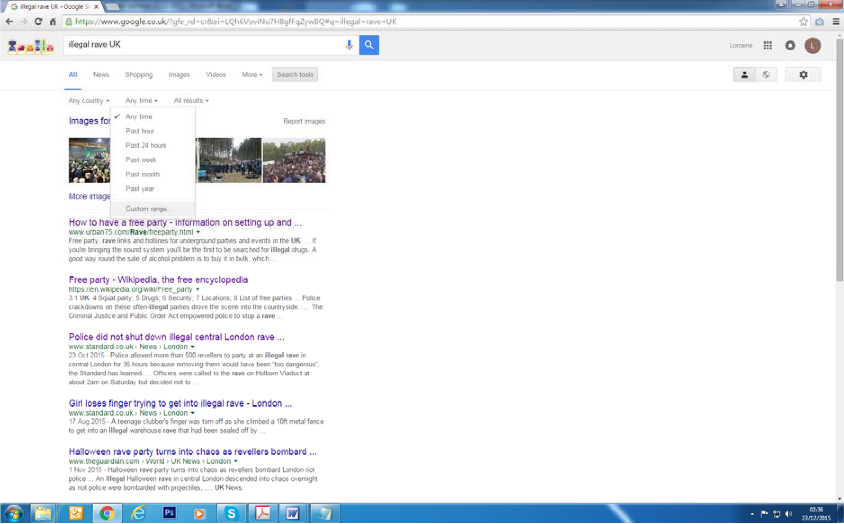Hide private results with globe toggle

[766, 75]
